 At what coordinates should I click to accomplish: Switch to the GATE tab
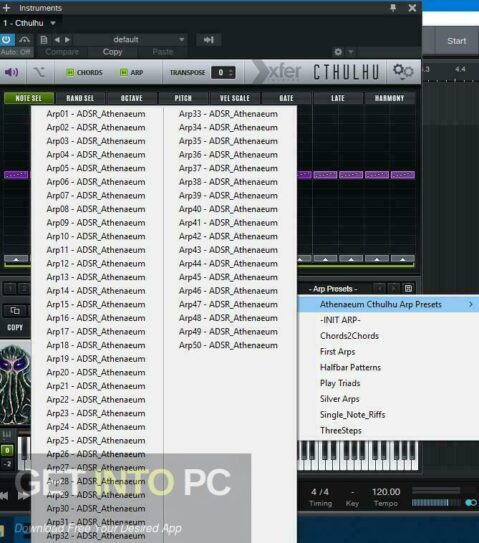286,98
